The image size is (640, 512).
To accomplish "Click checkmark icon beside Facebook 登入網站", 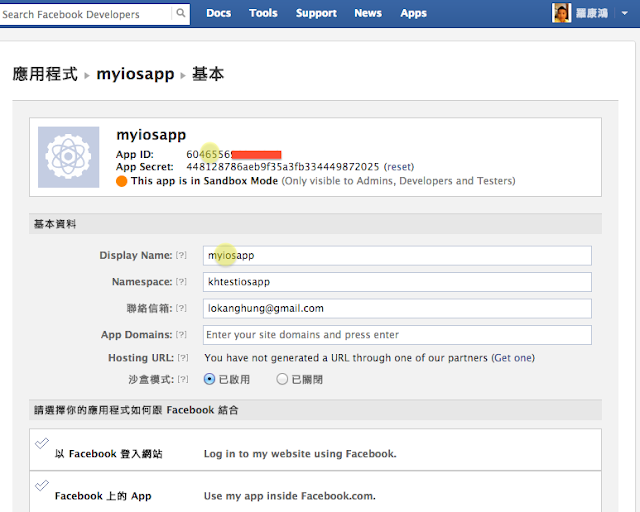I will click(42, 443).
